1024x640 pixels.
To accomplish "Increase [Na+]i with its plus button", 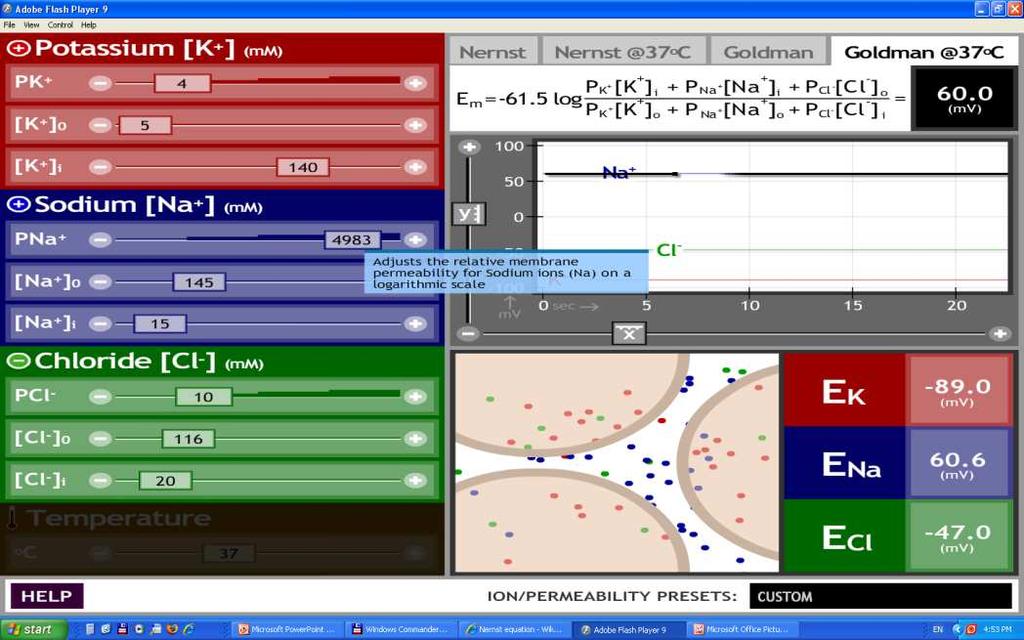I will click(x=415, y=324).
